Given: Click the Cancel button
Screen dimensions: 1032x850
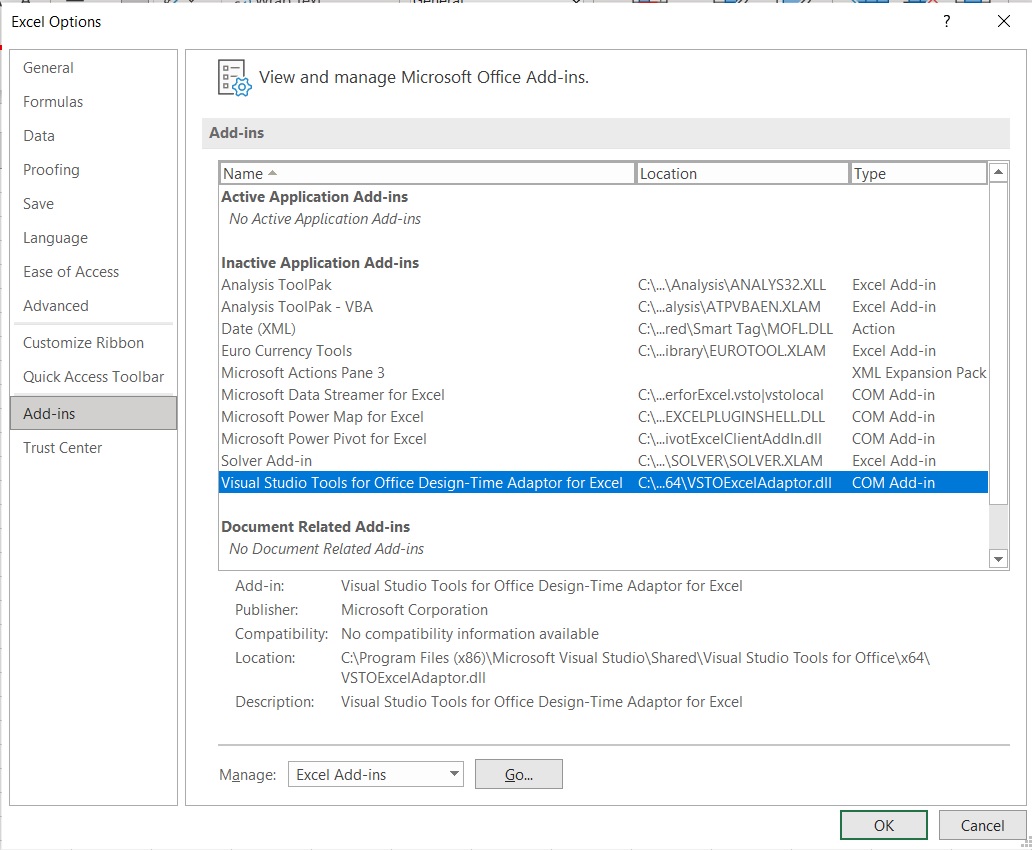Looking at the screenshot, I should pyautogui.click(x=982, y=825).
